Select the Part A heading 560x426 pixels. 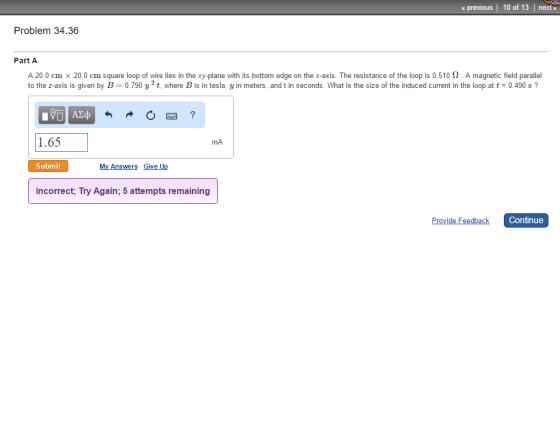[25, 61]
